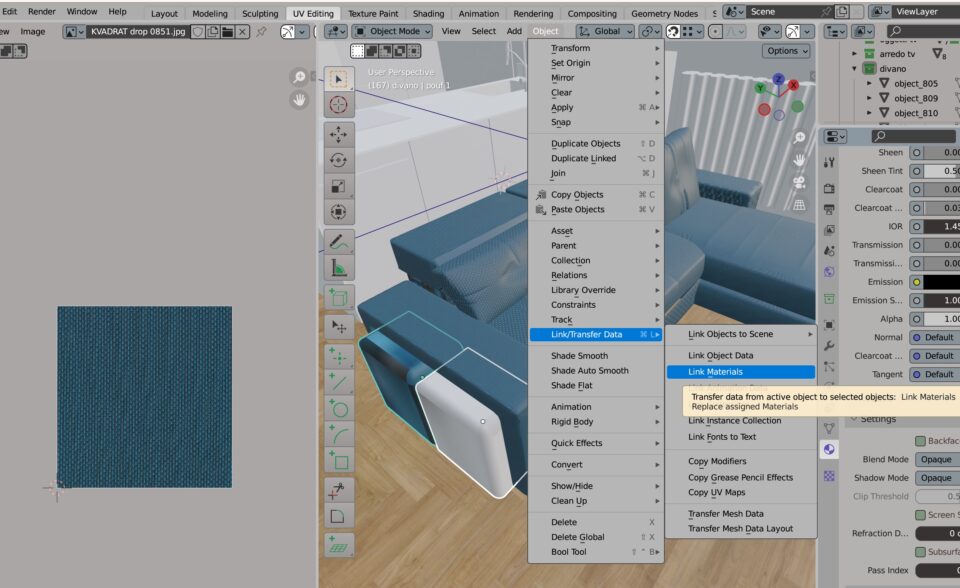Activate the Move tool
The image size is (960, 588).
point(339,134)
